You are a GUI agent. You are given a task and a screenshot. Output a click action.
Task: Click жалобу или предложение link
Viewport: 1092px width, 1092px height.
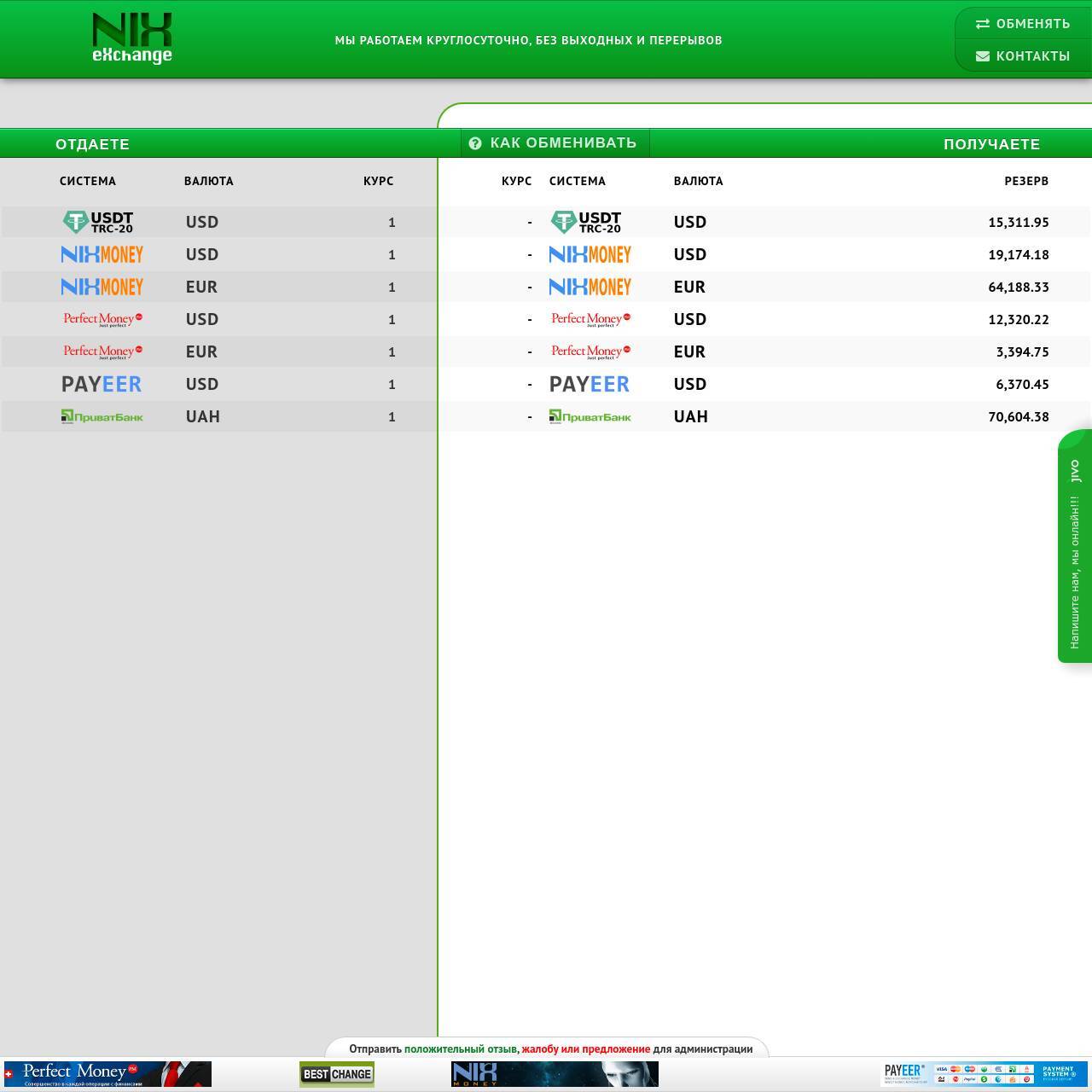coord(586,1049)
